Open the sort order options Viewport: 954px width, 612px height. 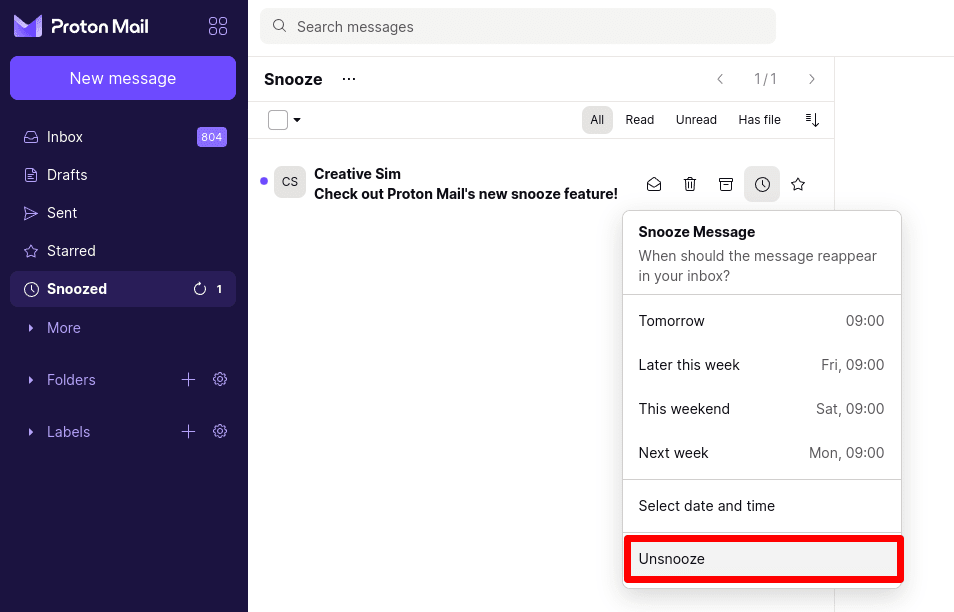point(812,120)
